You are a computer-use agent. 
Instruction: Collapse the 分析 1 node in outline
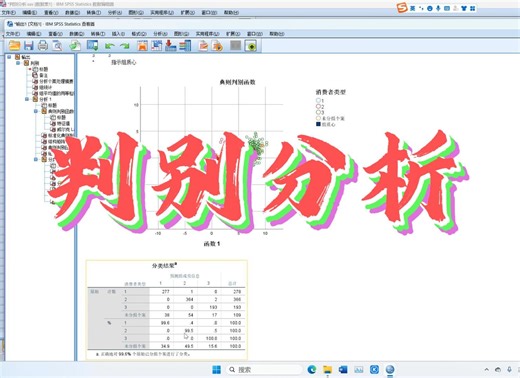click(x=27, y=99)
